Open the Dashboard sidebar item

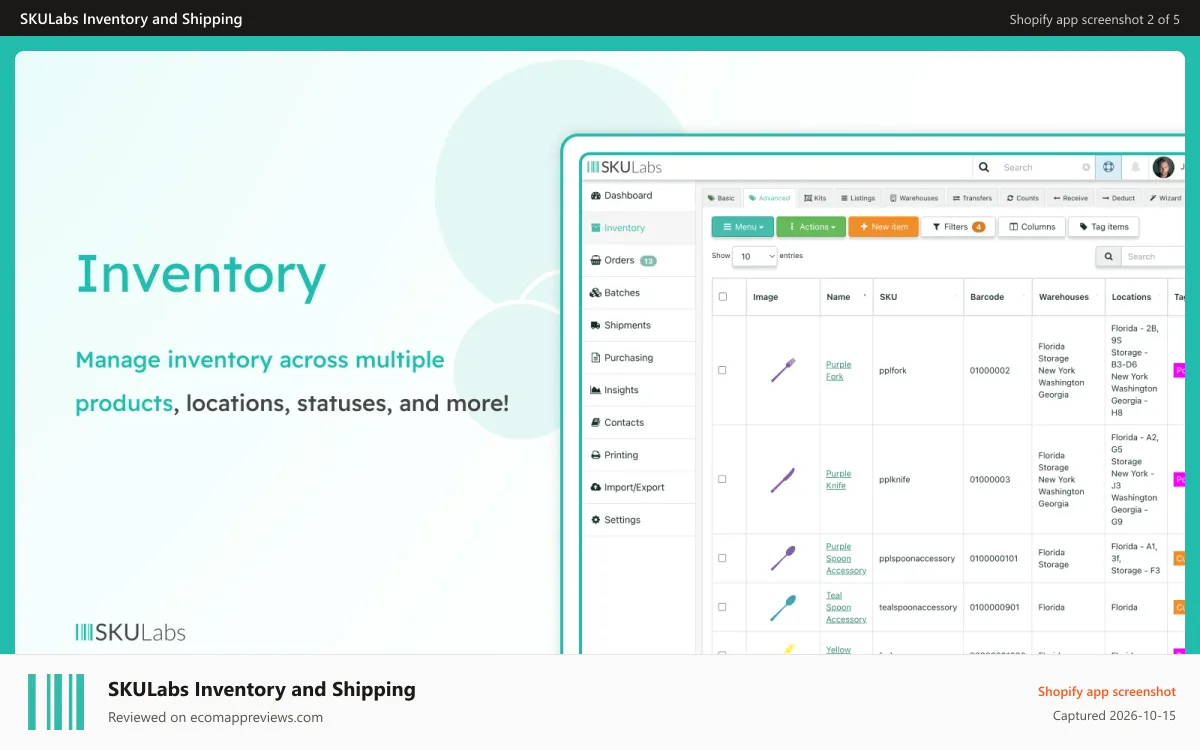[639, 195]
